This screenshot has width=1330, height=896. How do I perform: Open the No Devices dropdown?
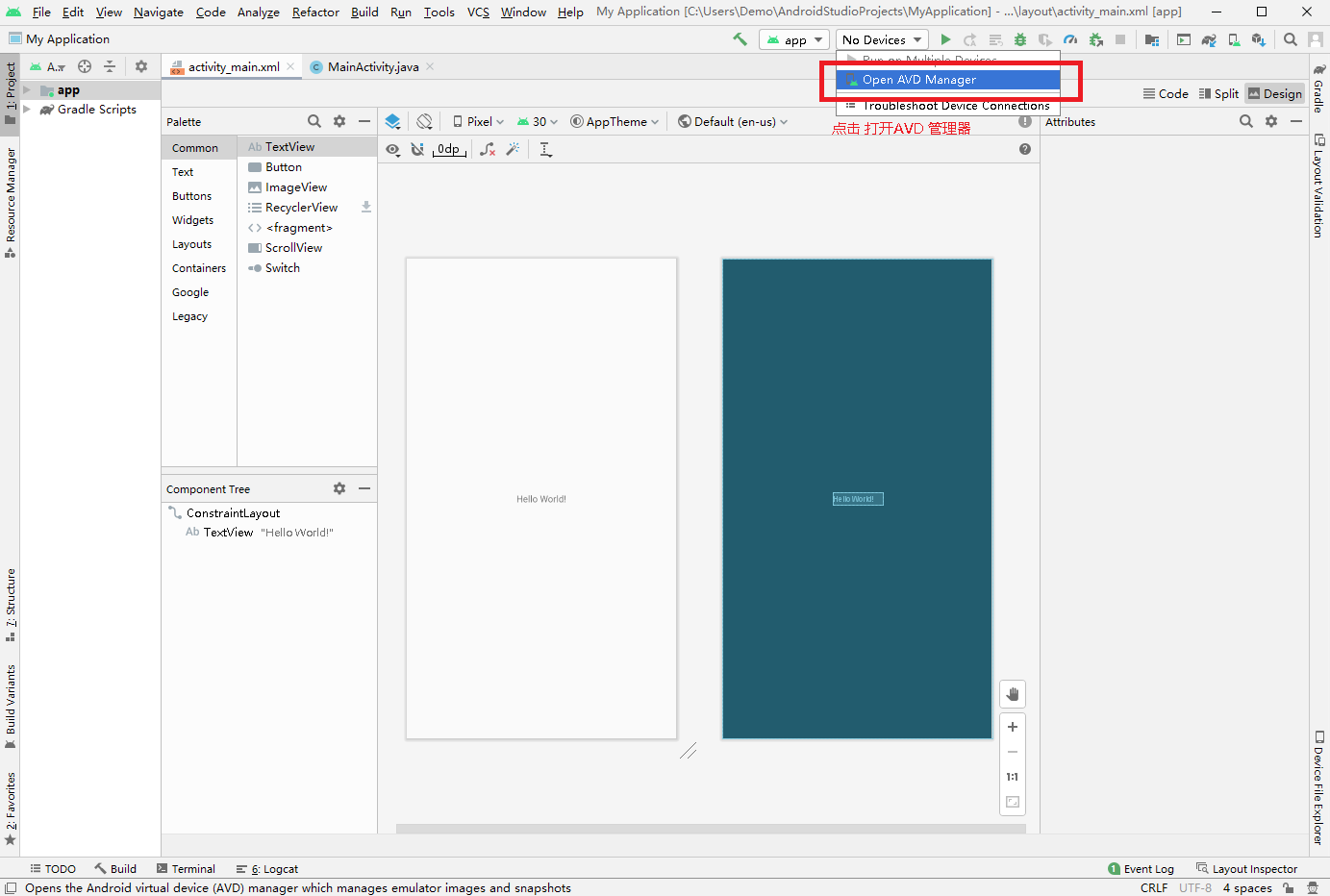click(x=882, y=39)
